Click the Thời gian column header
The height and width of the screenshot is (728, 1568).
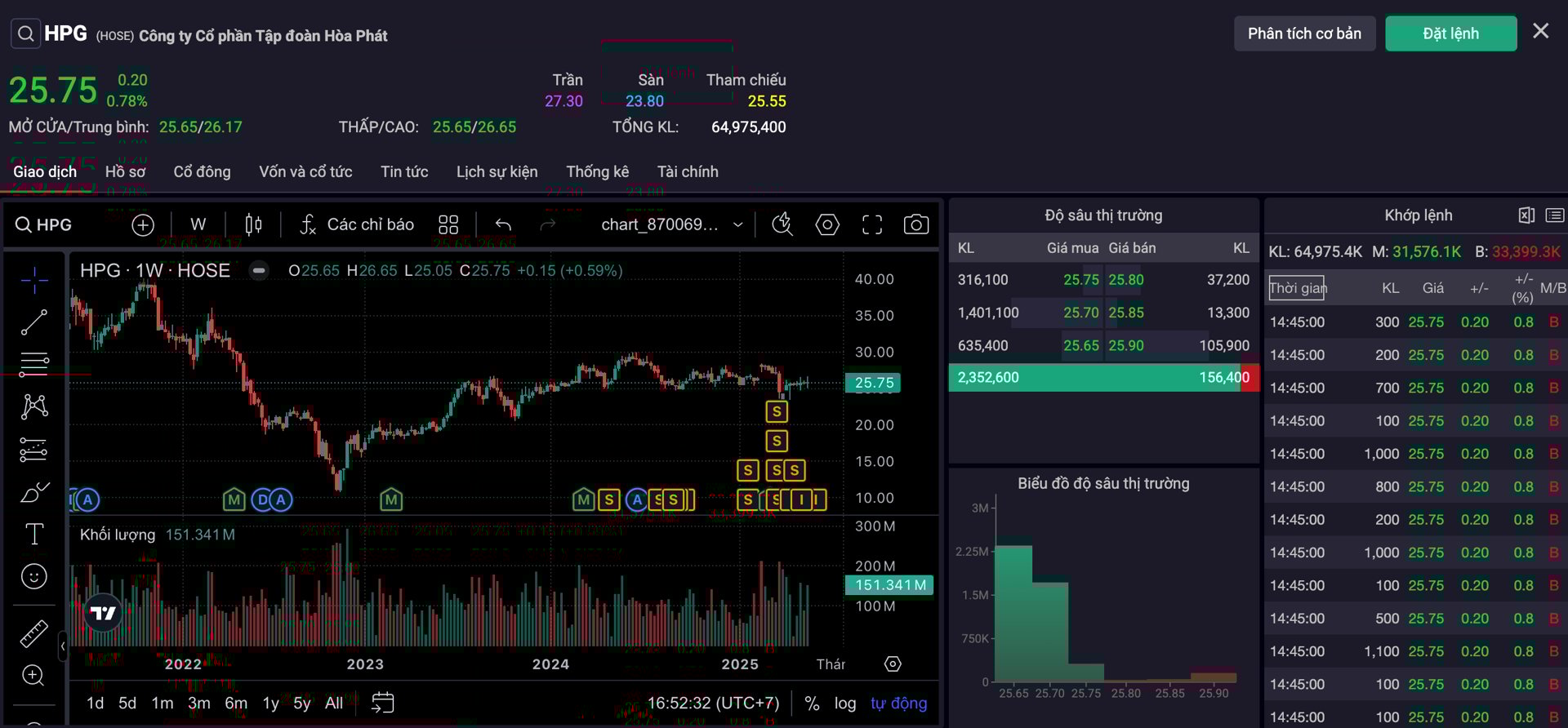(x=1298, y=288)
